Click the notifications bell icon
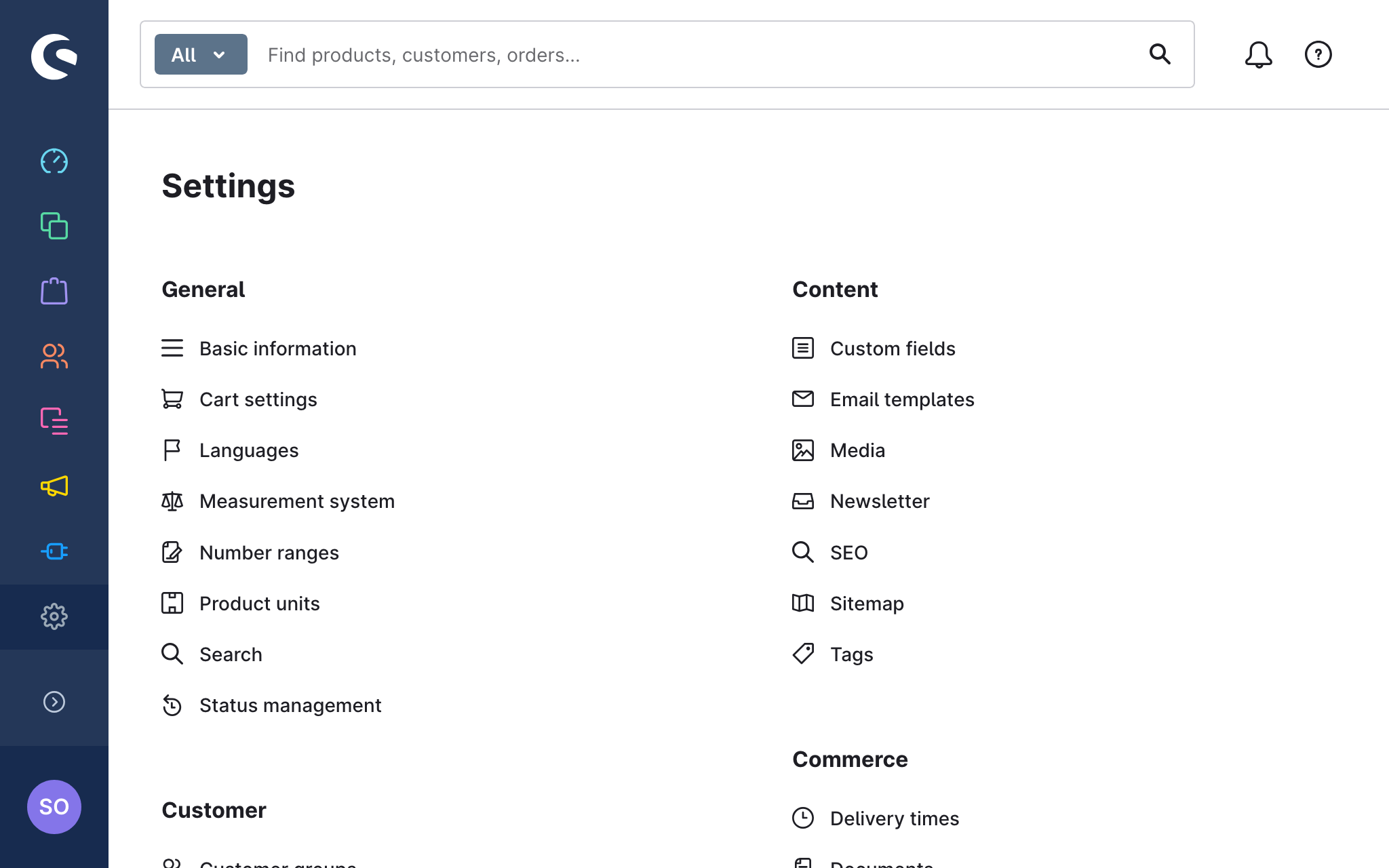The image size is (1389, 868). click(x=1258, y=54)
